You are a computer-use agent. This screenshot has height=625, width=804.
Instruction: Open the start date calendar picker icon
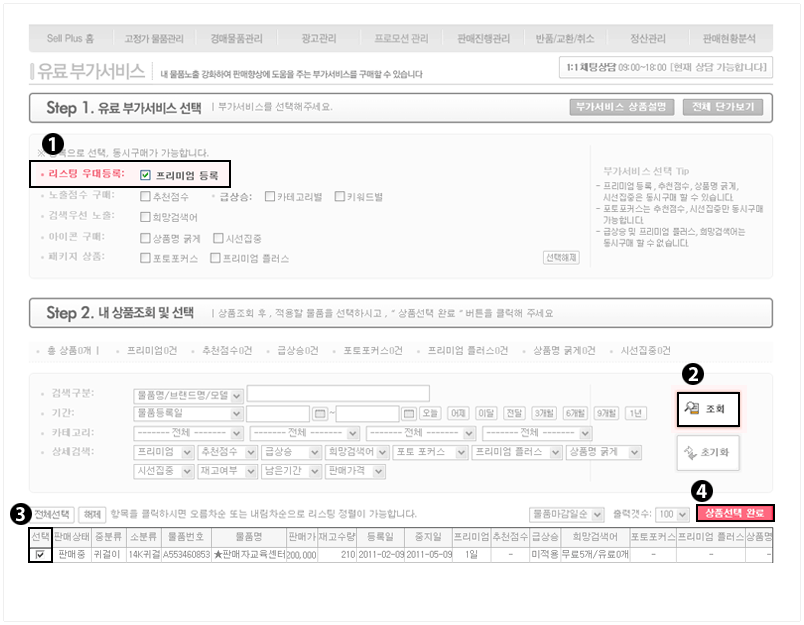321,413
